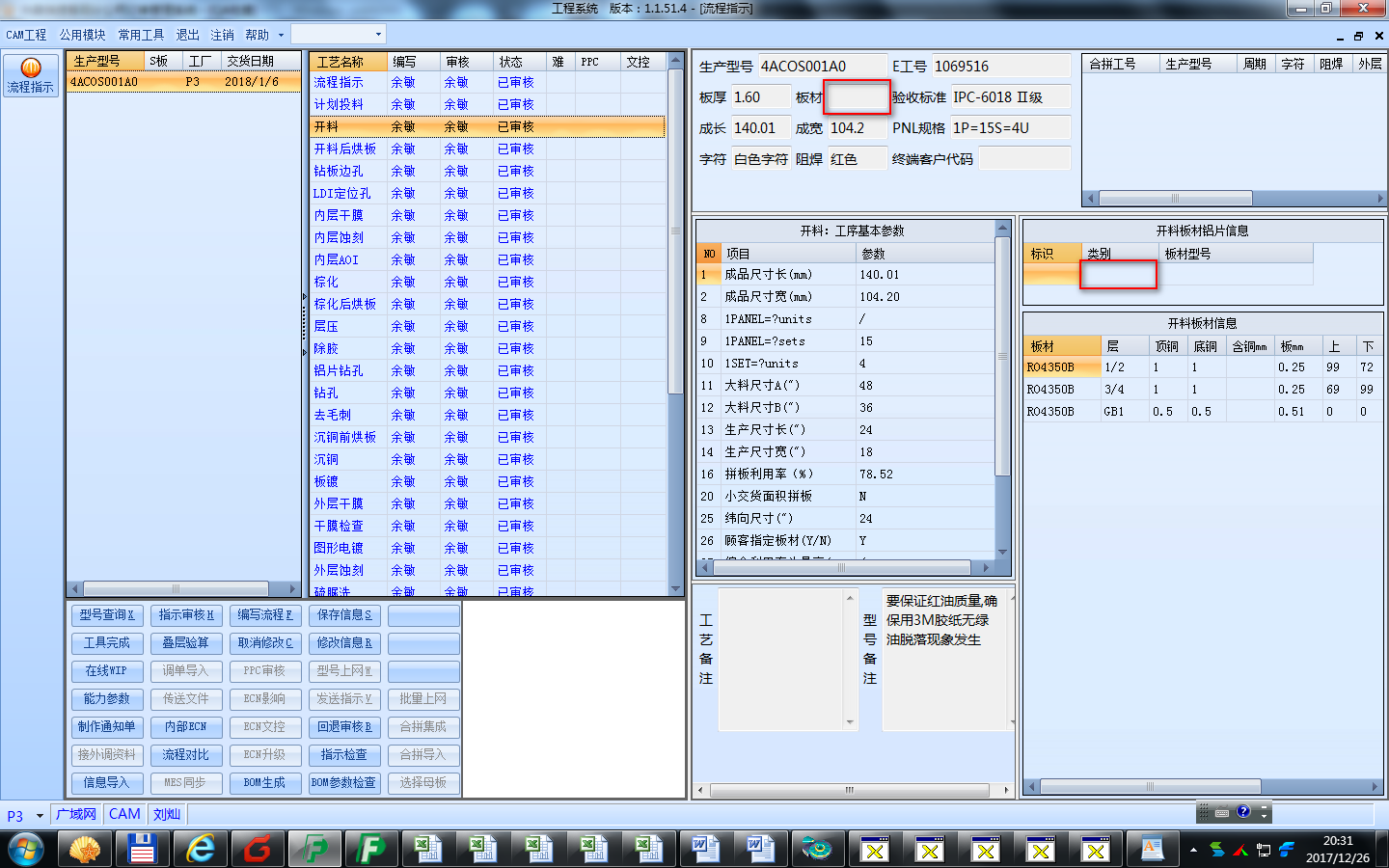
Task: Click the language bar keyboard icon
Action: [x=1222, y=812]
